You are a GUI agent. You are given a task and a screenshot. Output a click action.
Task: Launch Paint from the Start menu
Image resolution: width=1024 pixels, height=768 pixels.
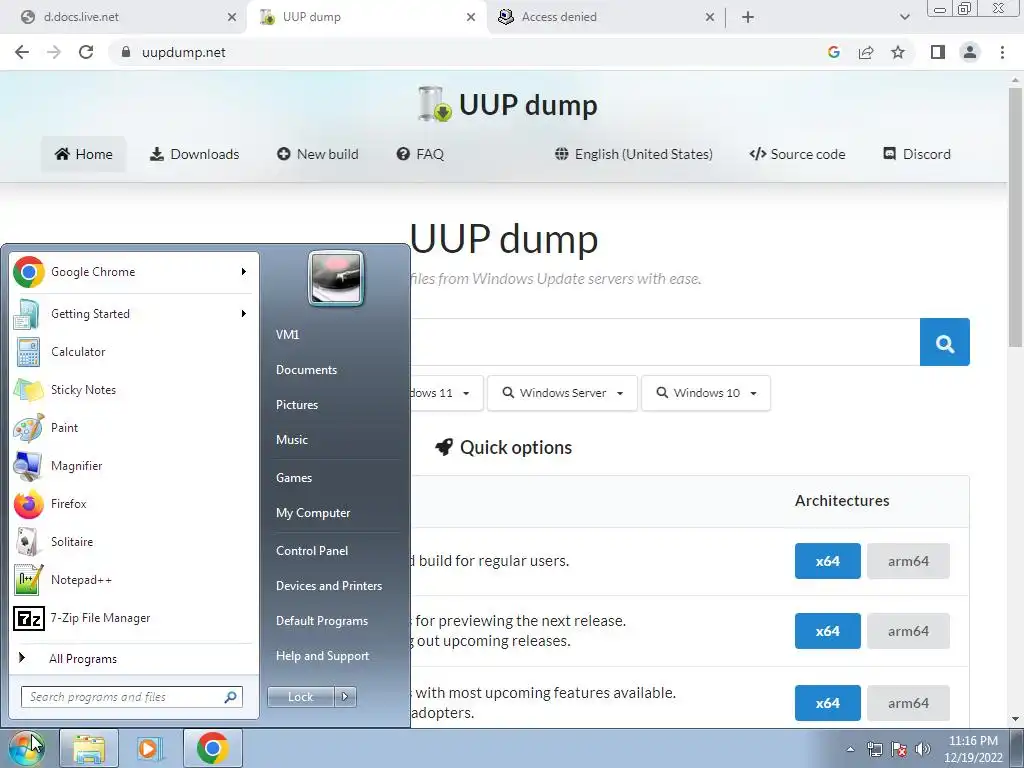click(x=133, y=428)
